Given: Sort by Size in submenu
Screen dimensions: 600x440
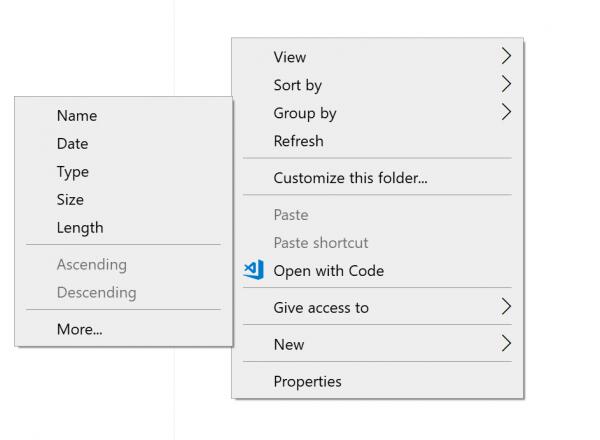Looking at the screenshot, I should [70, 199].
